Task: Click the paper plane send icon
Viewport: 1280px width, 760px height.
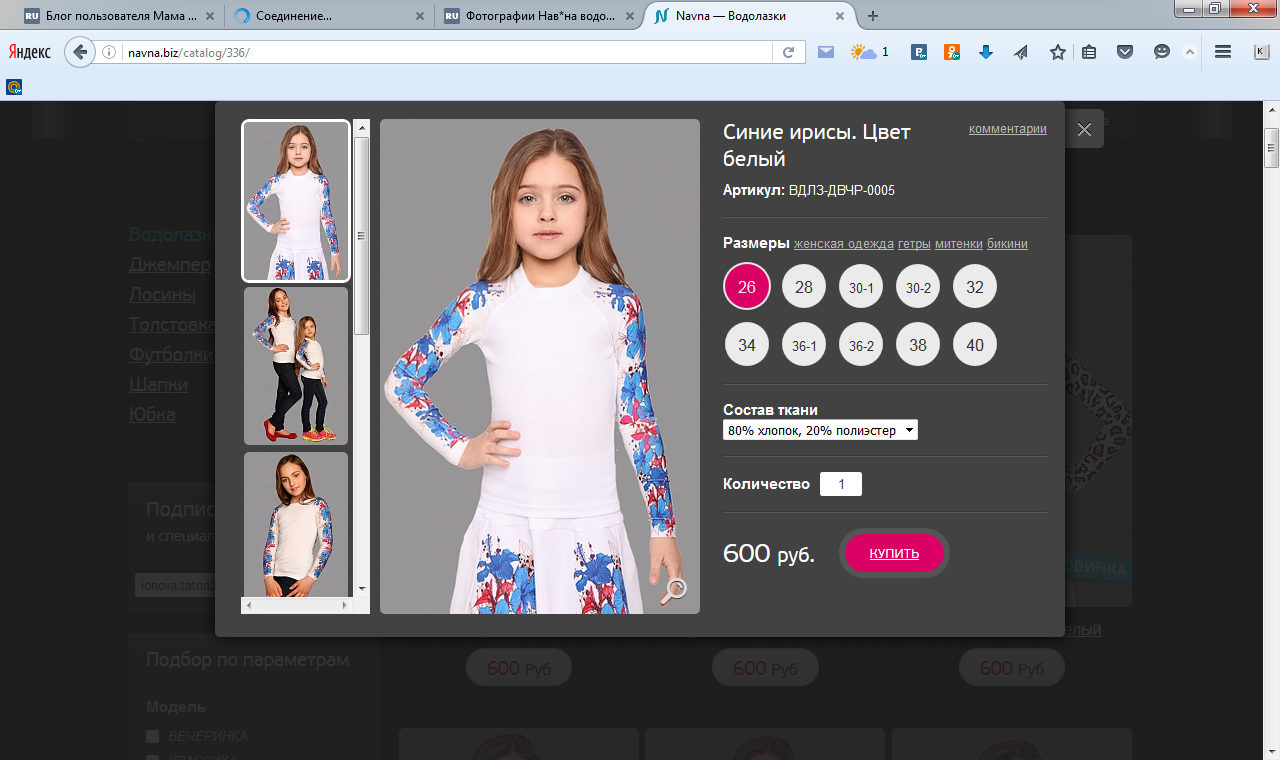Action: [x=1021, y=53]
